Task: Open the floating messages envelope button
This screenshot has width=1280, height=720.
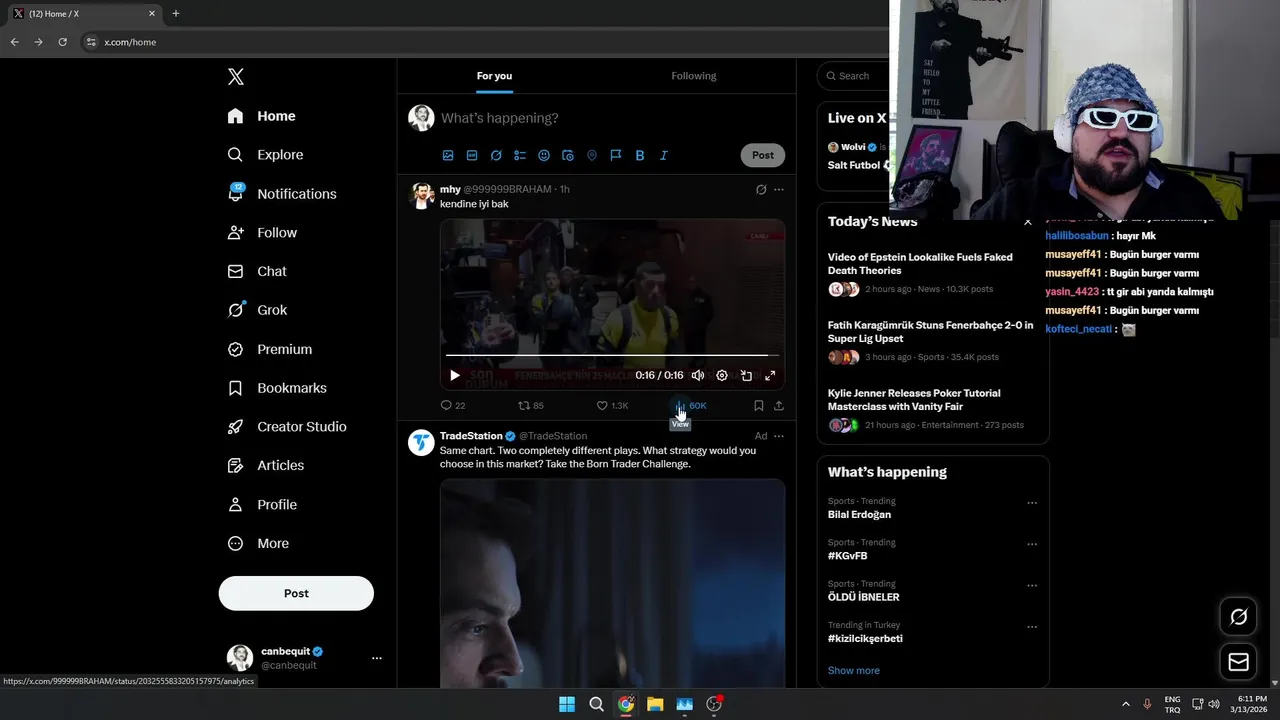Action: 1238,662
